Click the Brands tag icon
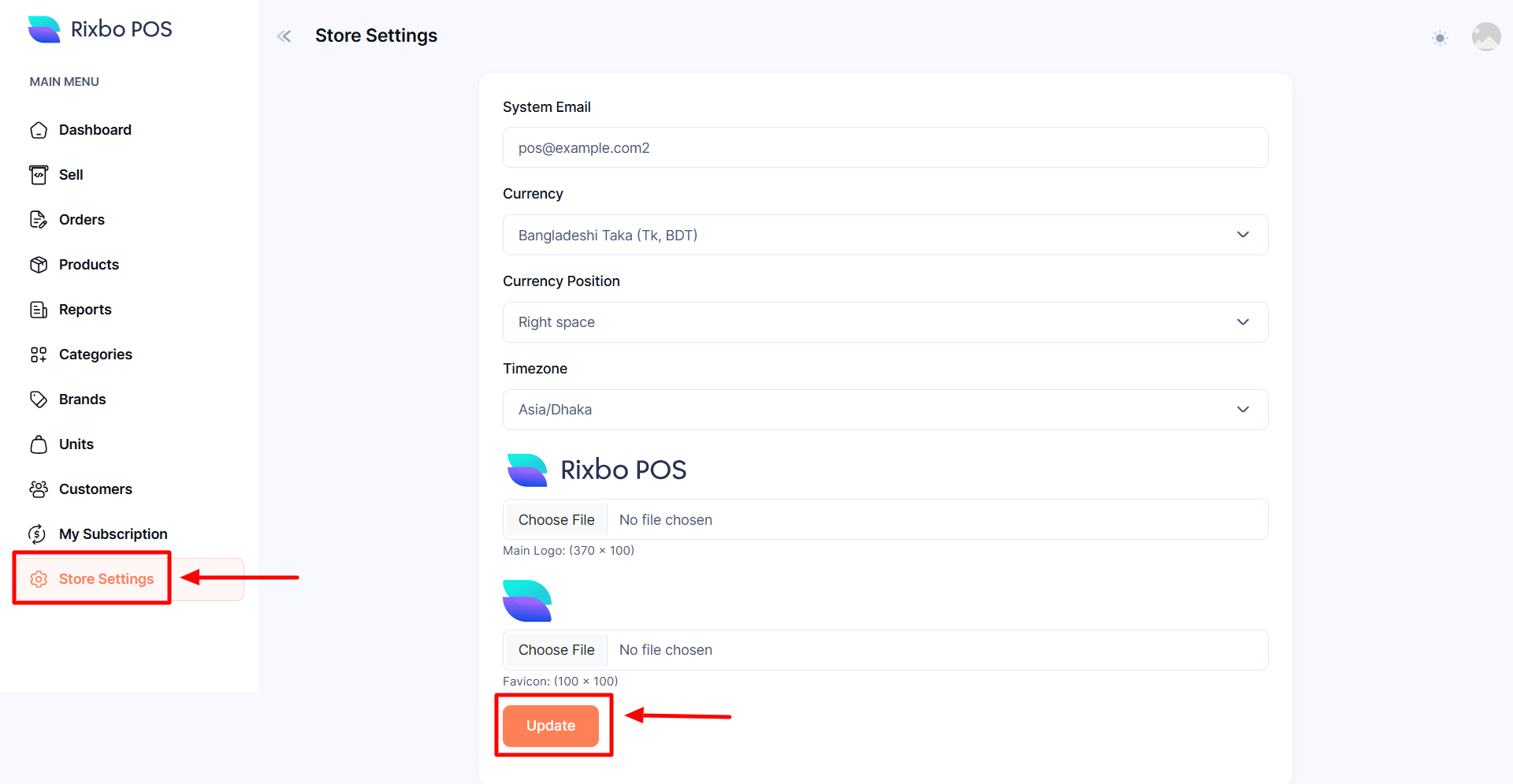The height and width of the screenshot is (784, 1513). pos(39,399)
